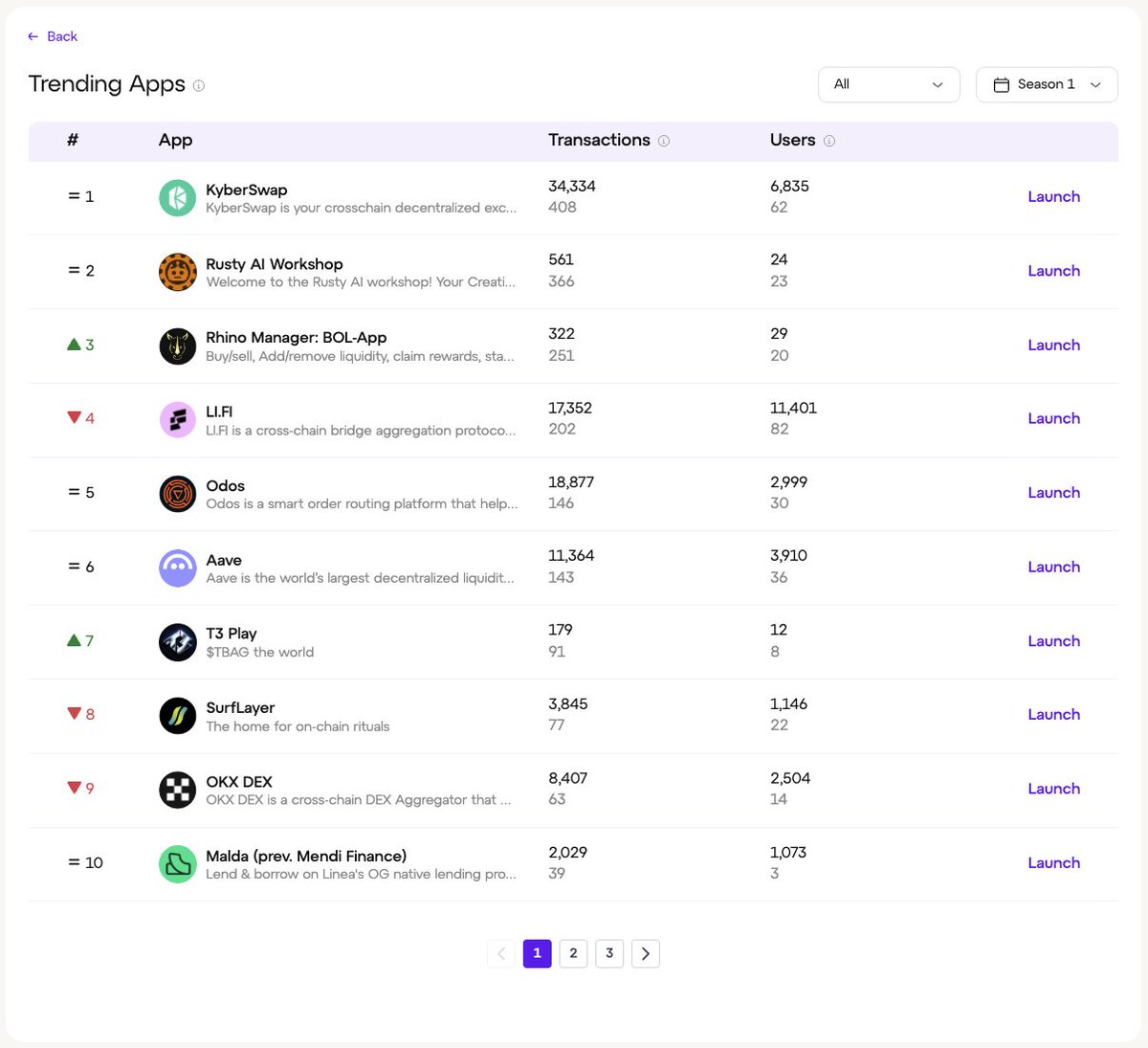This screenshot has height=1048, width=1148.
Task: Open the Season 1 selector
Action: coord(1047,84)
